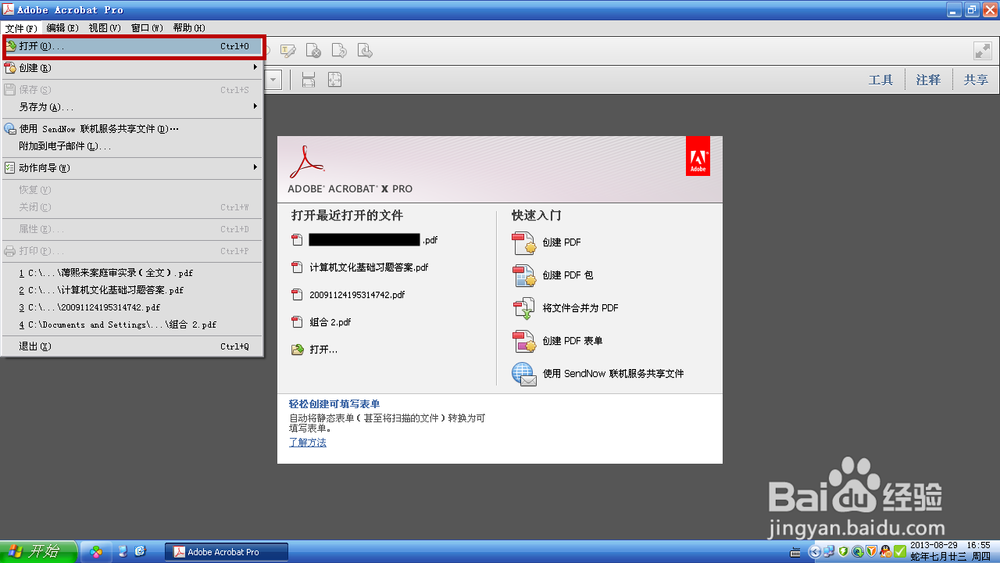Image resolution: width=1000 pixels, height=563 pixels.
Task: Expand the 创建(R) submenu
Action: [133, 68]
